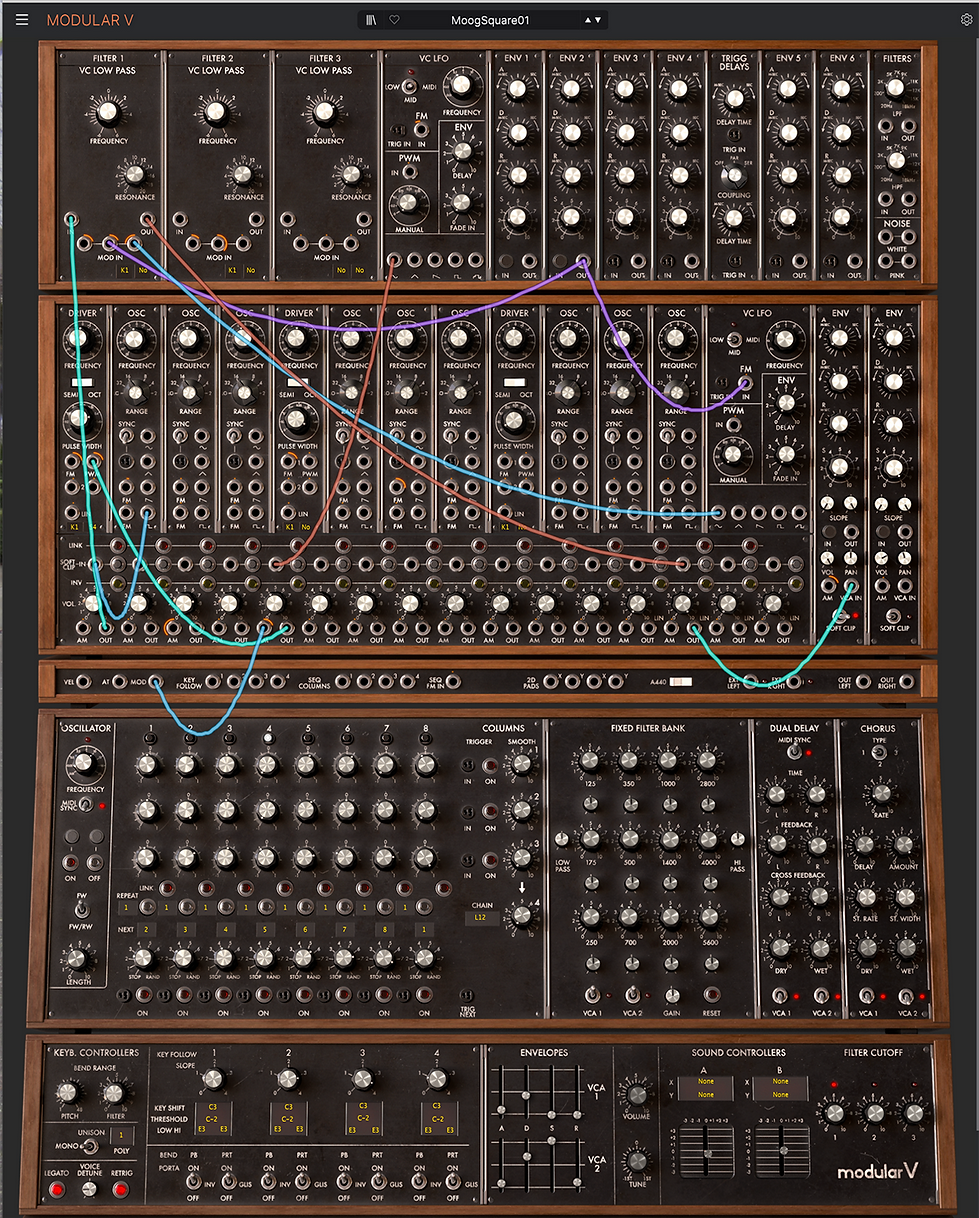Click the VOICE DETUNE knob
This screenshot has width=979, height=1218.
click(x=91, y=1189)
